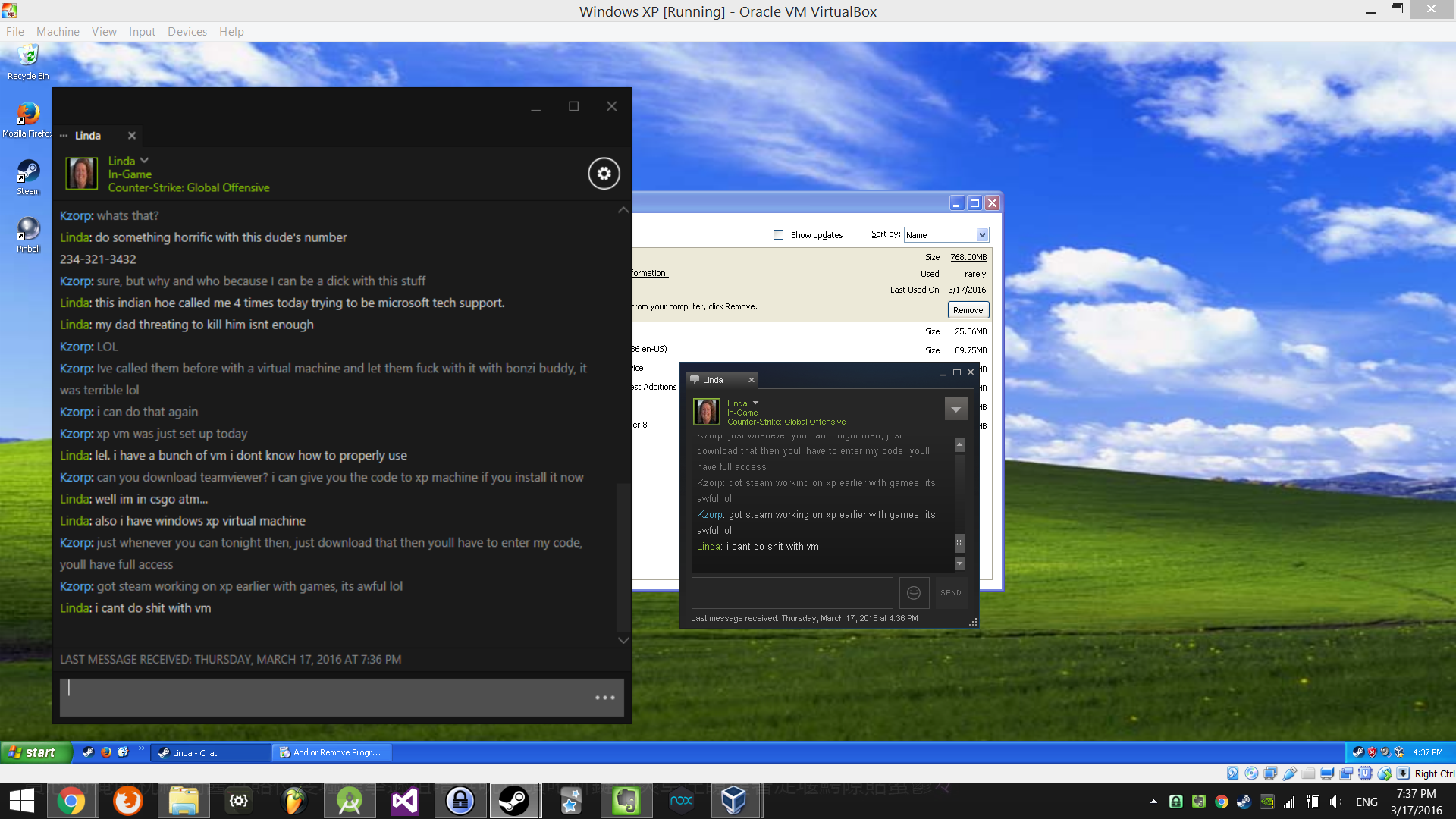Image resolution: width=1456 pixels, height=819 pixels.
Task: Open Firefox from host taskbar
Action: coord(127,801)
